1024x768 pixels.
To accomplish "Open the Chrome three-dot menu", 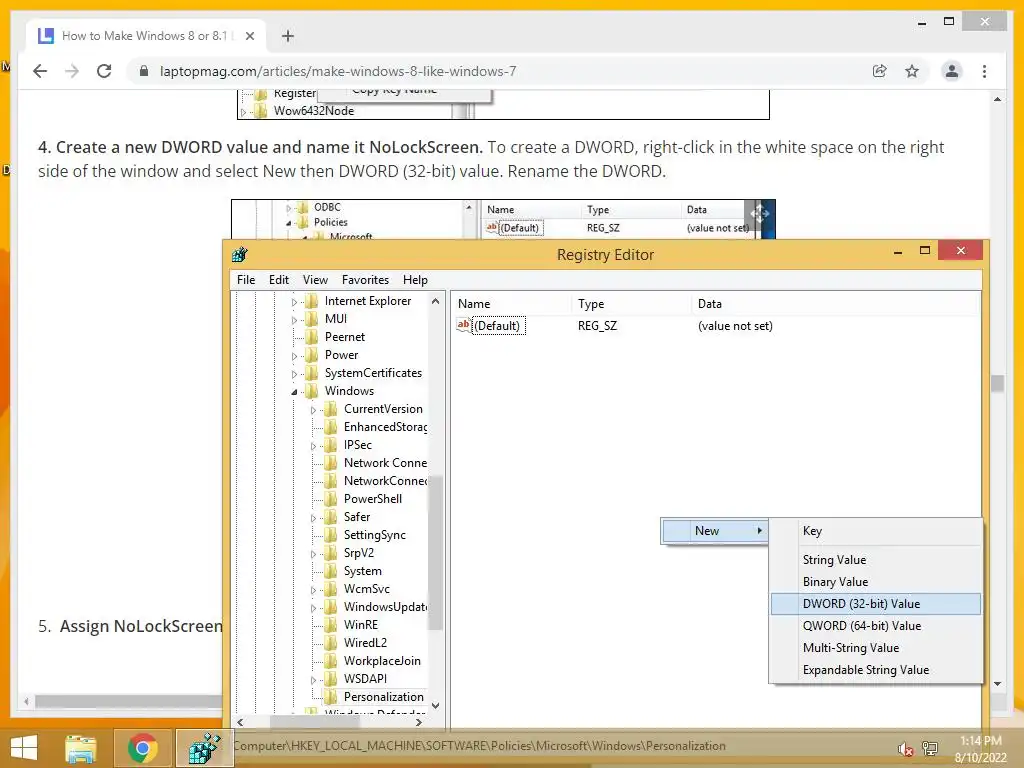I will tap(984, 71).
